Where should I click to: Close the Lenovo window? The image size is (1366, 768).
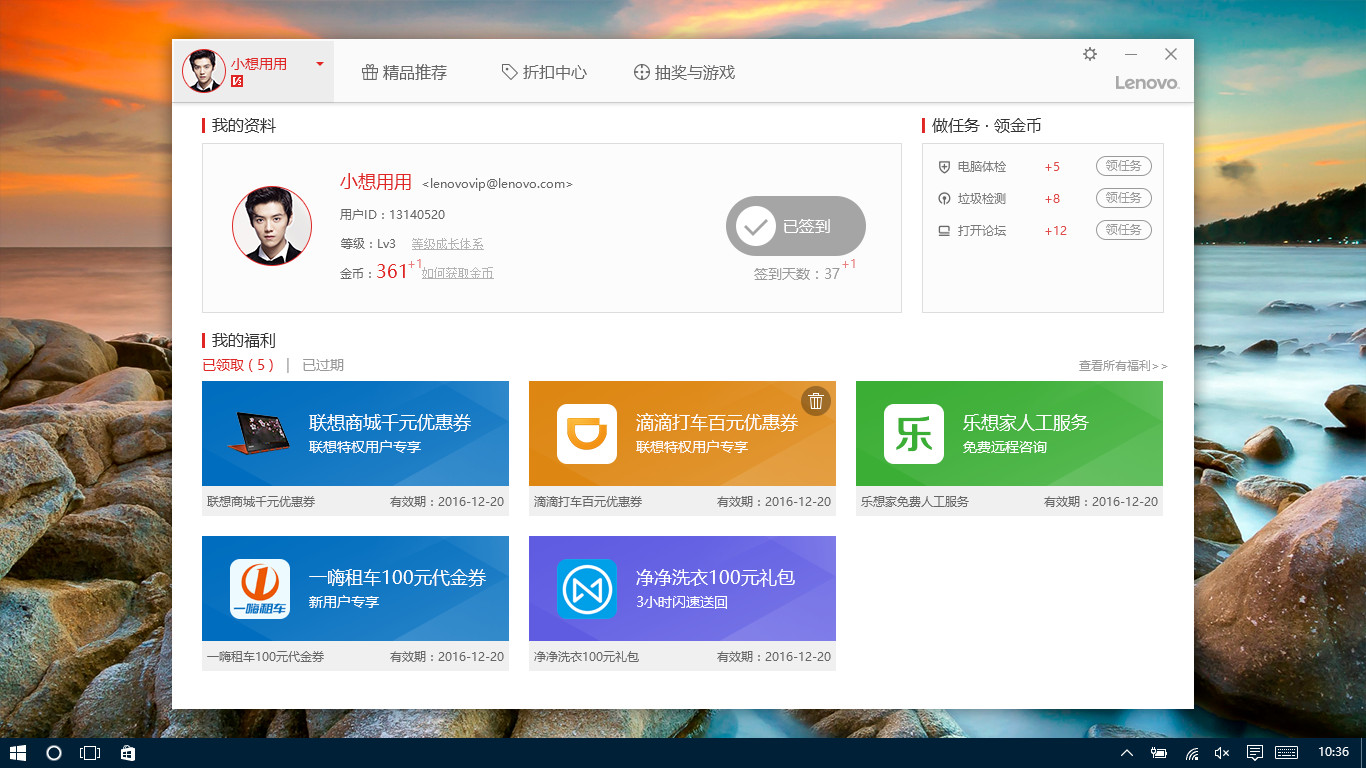click(1171, 54)
